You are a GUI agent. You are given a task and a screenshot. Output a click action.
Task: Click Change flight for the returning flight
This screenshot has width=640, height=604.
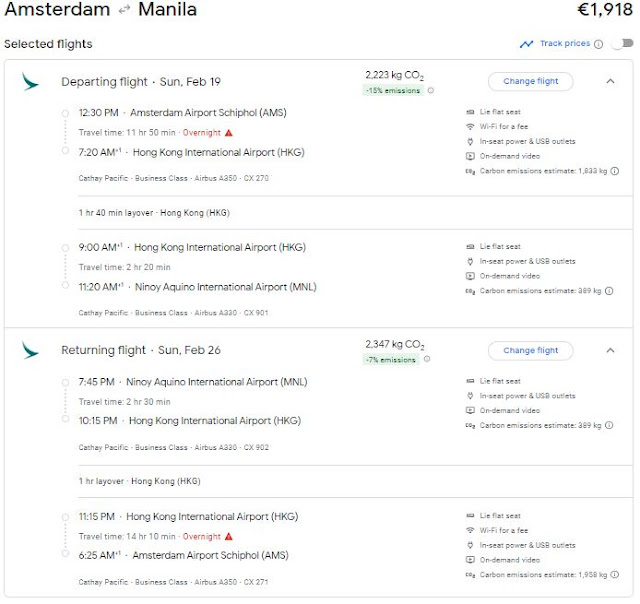click(530, 350)
